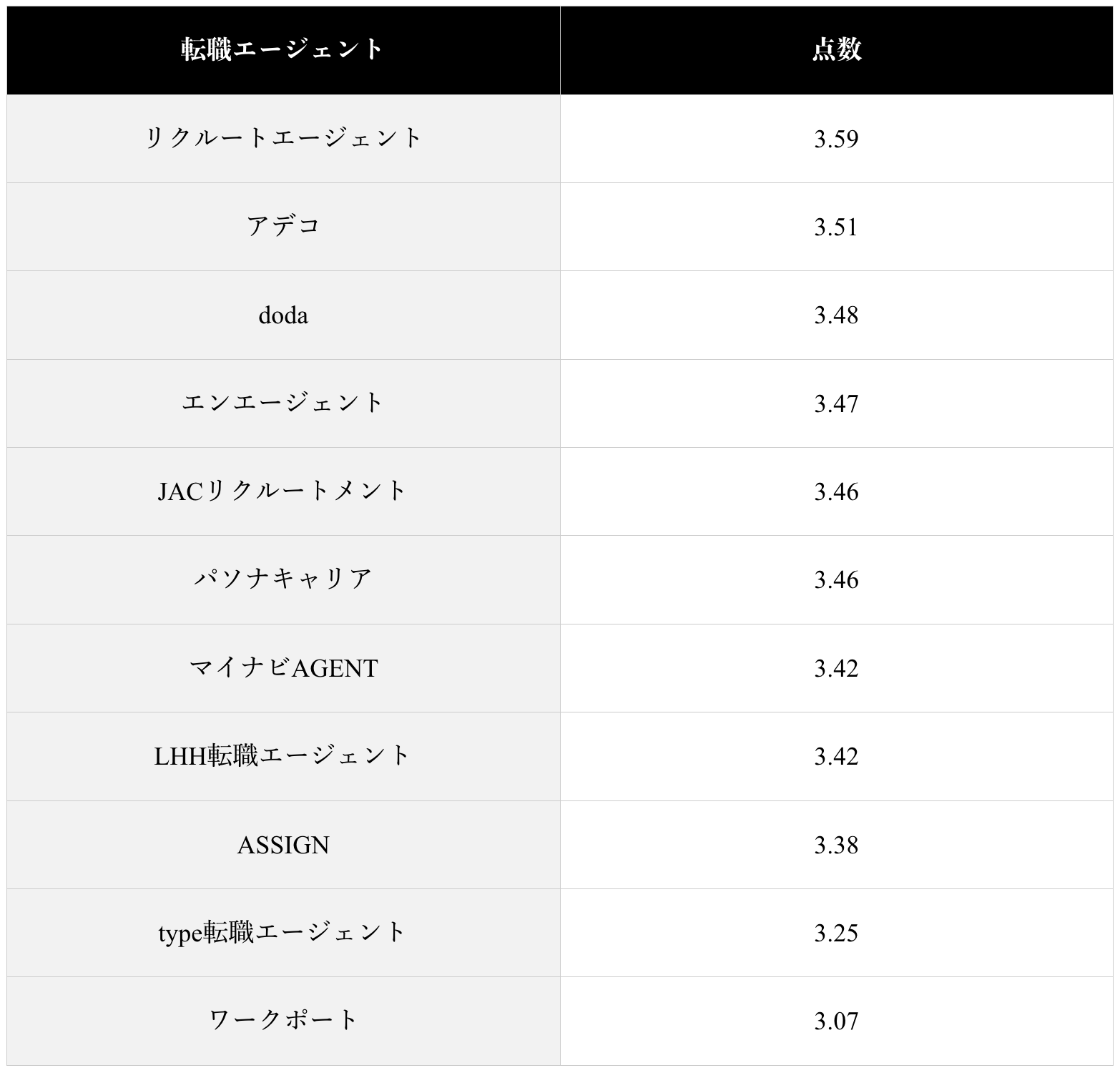This screenshot has width=1120, height=1073.
Task: Select the ワークポート cell
Action: click(283, 1021)
